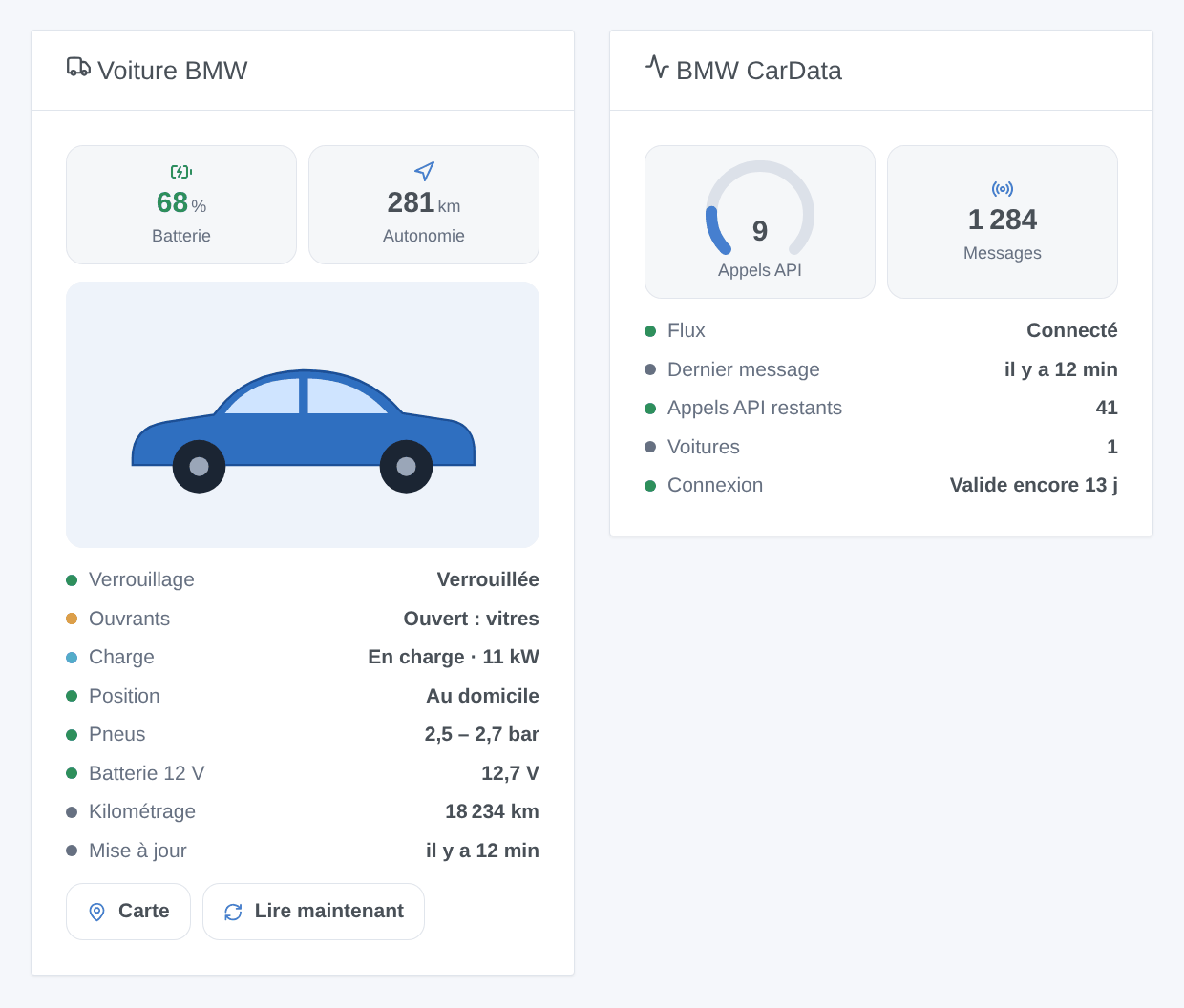Click the En charge · 11 kW value
Screen dimensions: 1184x1008
coord(454,657)
